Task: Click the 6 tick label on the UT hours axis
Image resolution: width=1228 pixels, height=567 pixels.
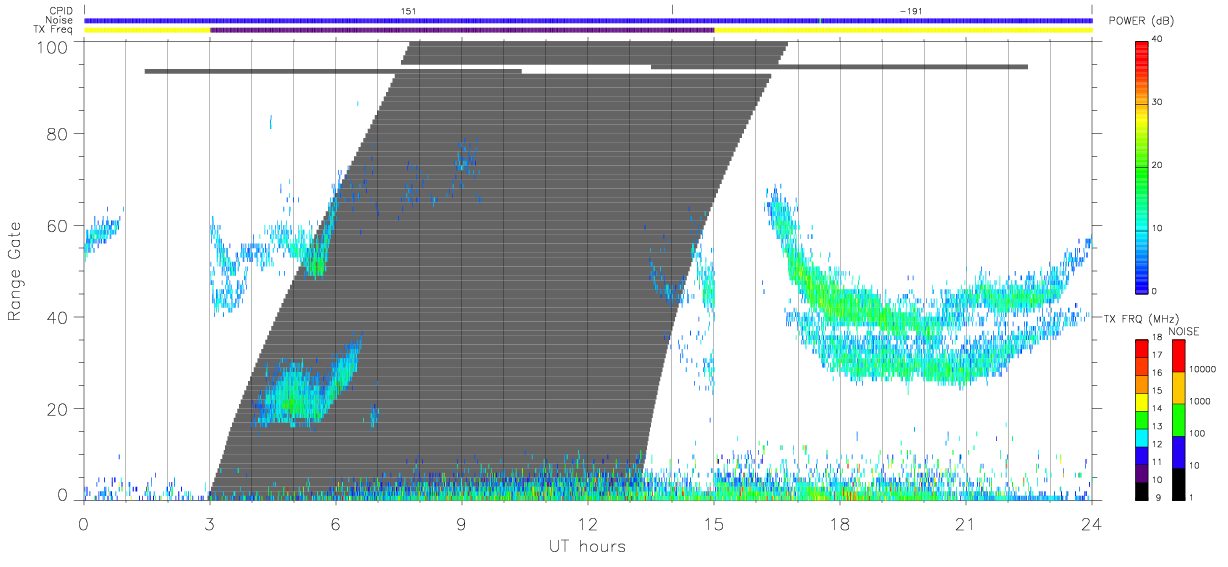Action: coord(335,523)
